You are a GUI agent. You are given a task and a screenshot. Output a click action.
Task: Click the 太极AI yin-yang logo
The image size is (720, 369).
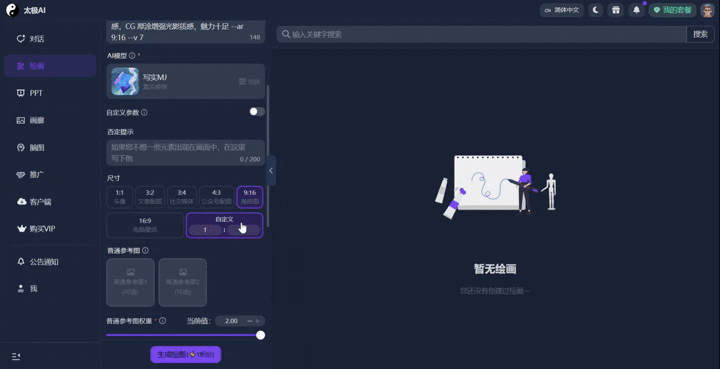pos(12,10)
